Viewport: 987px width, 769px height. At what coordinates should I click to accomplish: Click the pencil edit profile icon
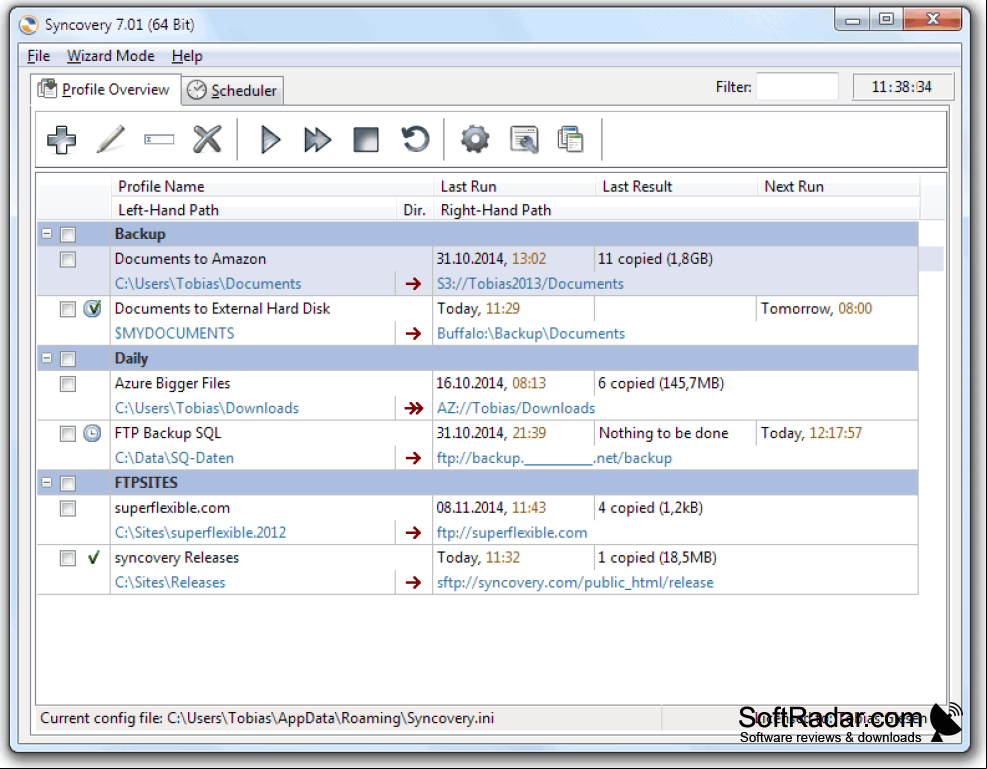(110, 140)
